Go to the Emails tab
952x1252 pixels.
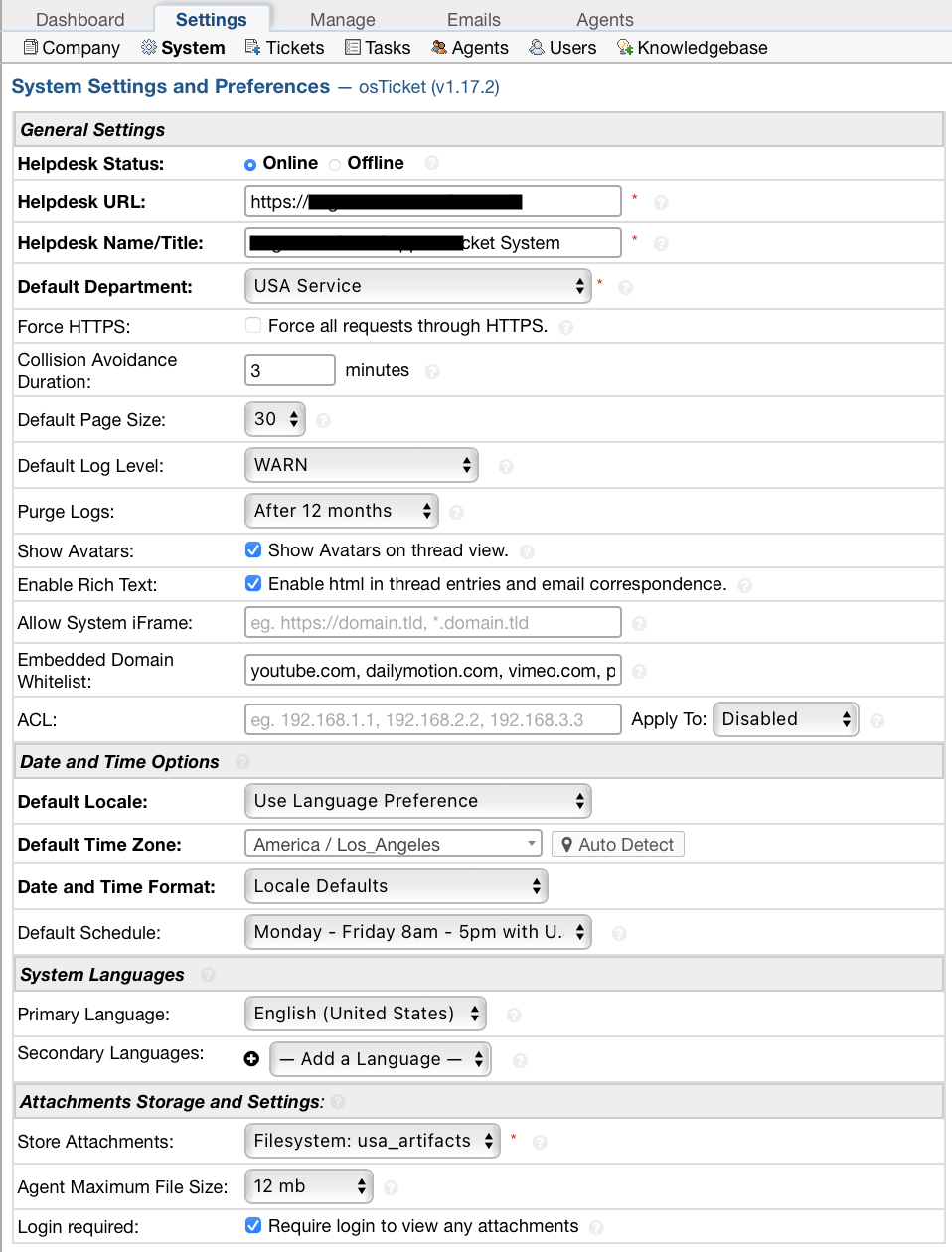click(x=474, y=20)
